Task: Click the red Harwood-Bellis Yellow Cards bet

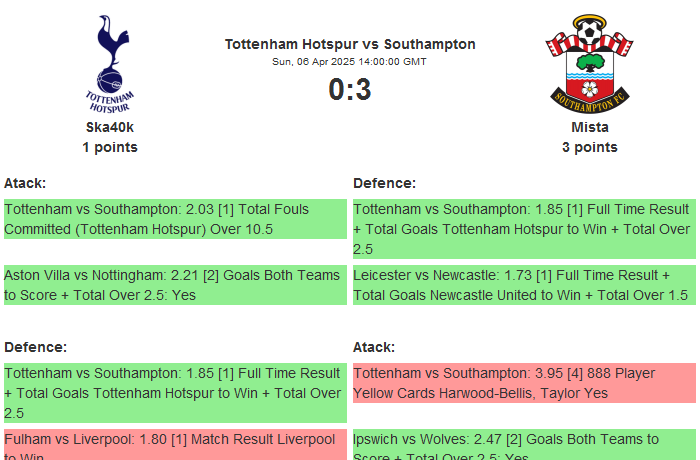Action: point(523,383)
